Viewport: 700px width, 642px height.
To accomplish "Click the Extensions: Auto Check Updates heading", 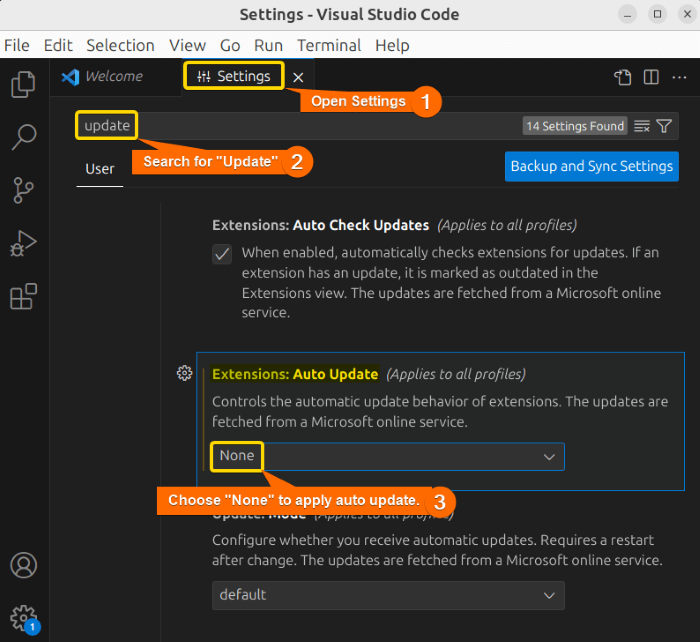I will (321, 225).
